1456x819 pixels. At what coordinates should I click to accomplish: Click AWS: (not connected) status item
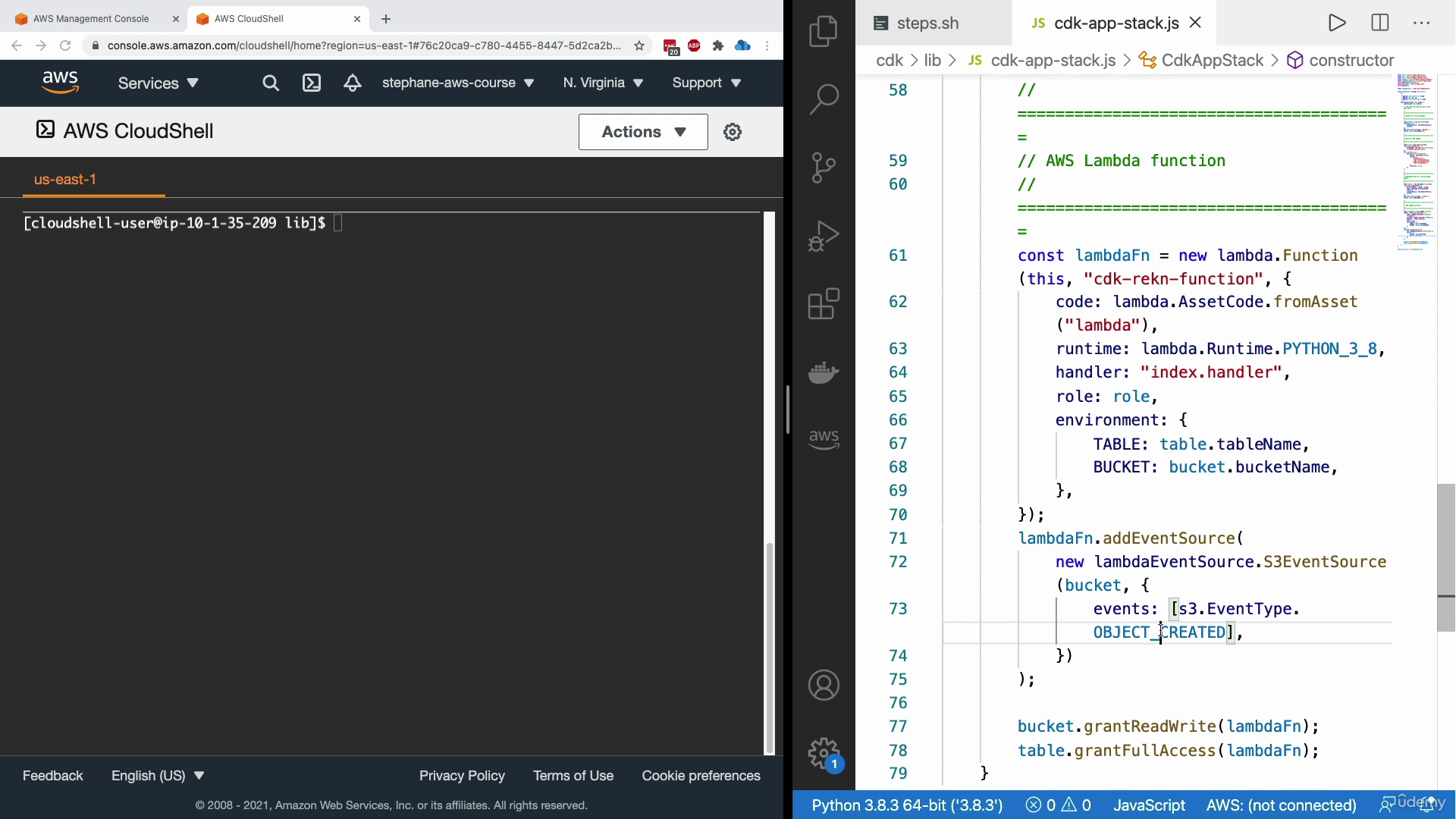(x=1281, y=805)
